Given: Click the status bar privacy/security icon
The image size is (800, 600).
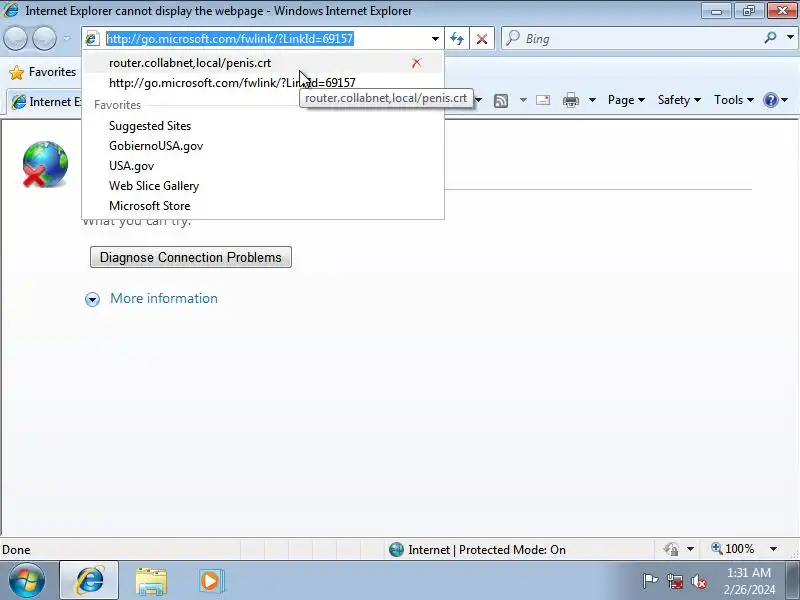Looking at the screenshot, I should pos(671,549).
